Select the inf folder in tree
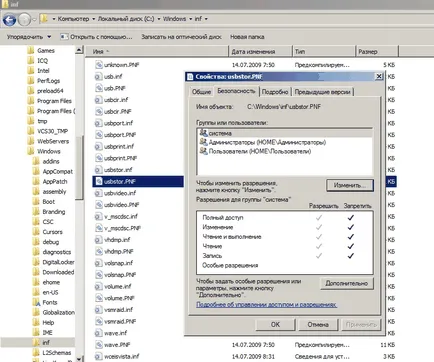 46,342
